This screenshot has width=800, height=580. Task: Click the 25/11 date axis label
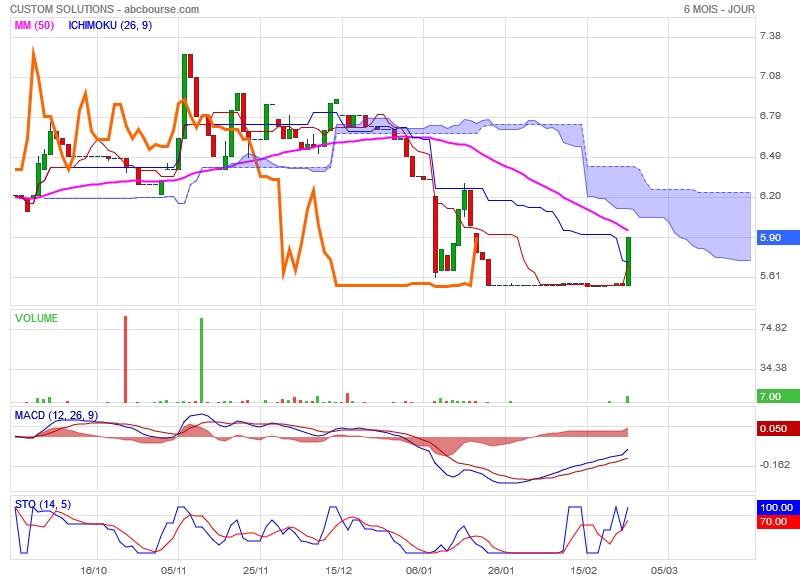click(256, 570)
